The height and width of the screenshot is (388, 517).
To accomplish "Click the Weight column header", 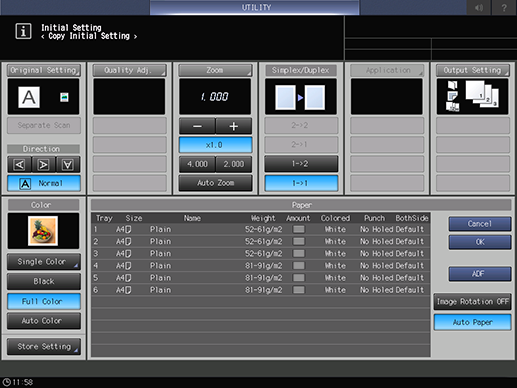I will click(263, 218).
